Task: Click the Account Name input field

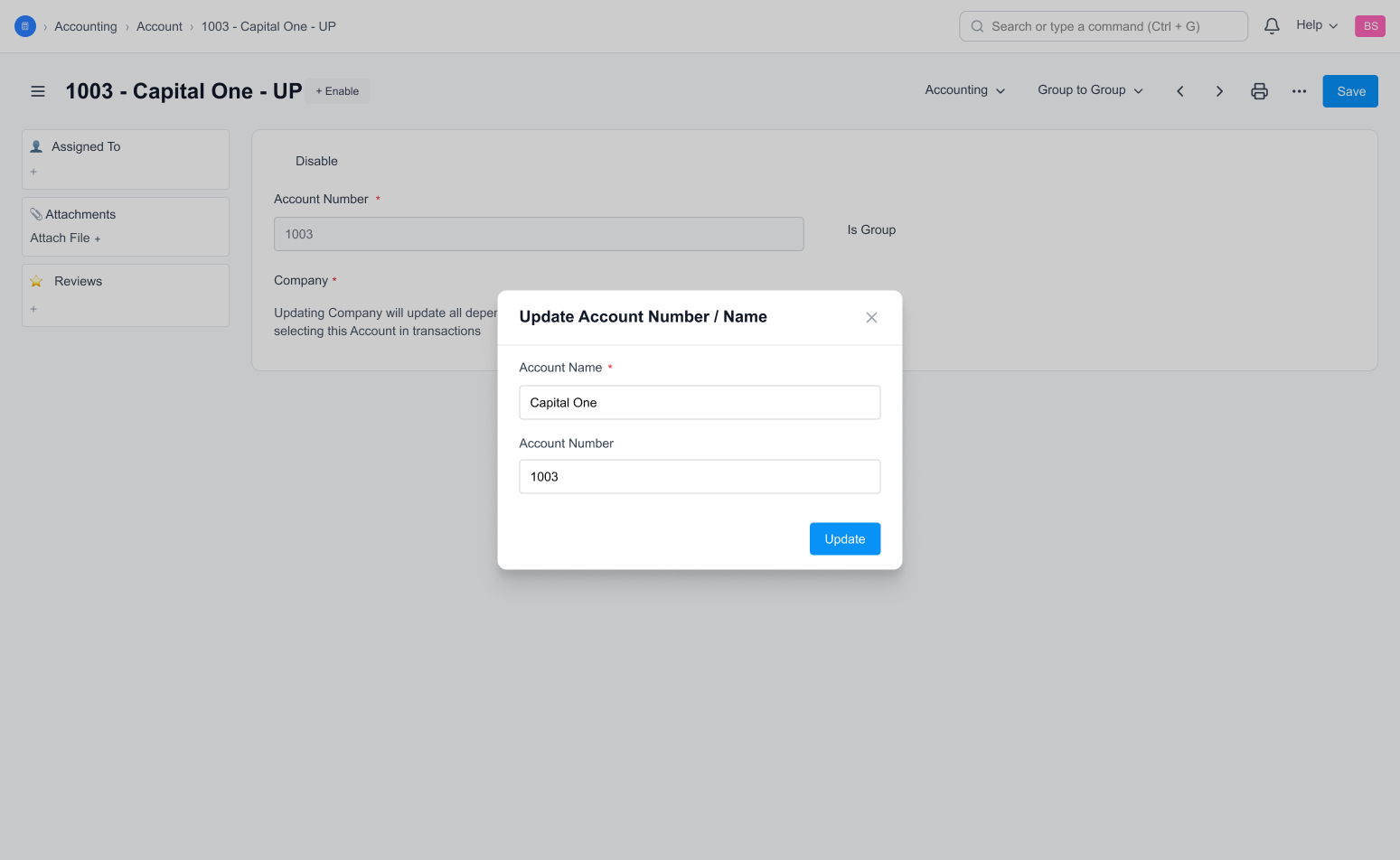Action: 700,403
